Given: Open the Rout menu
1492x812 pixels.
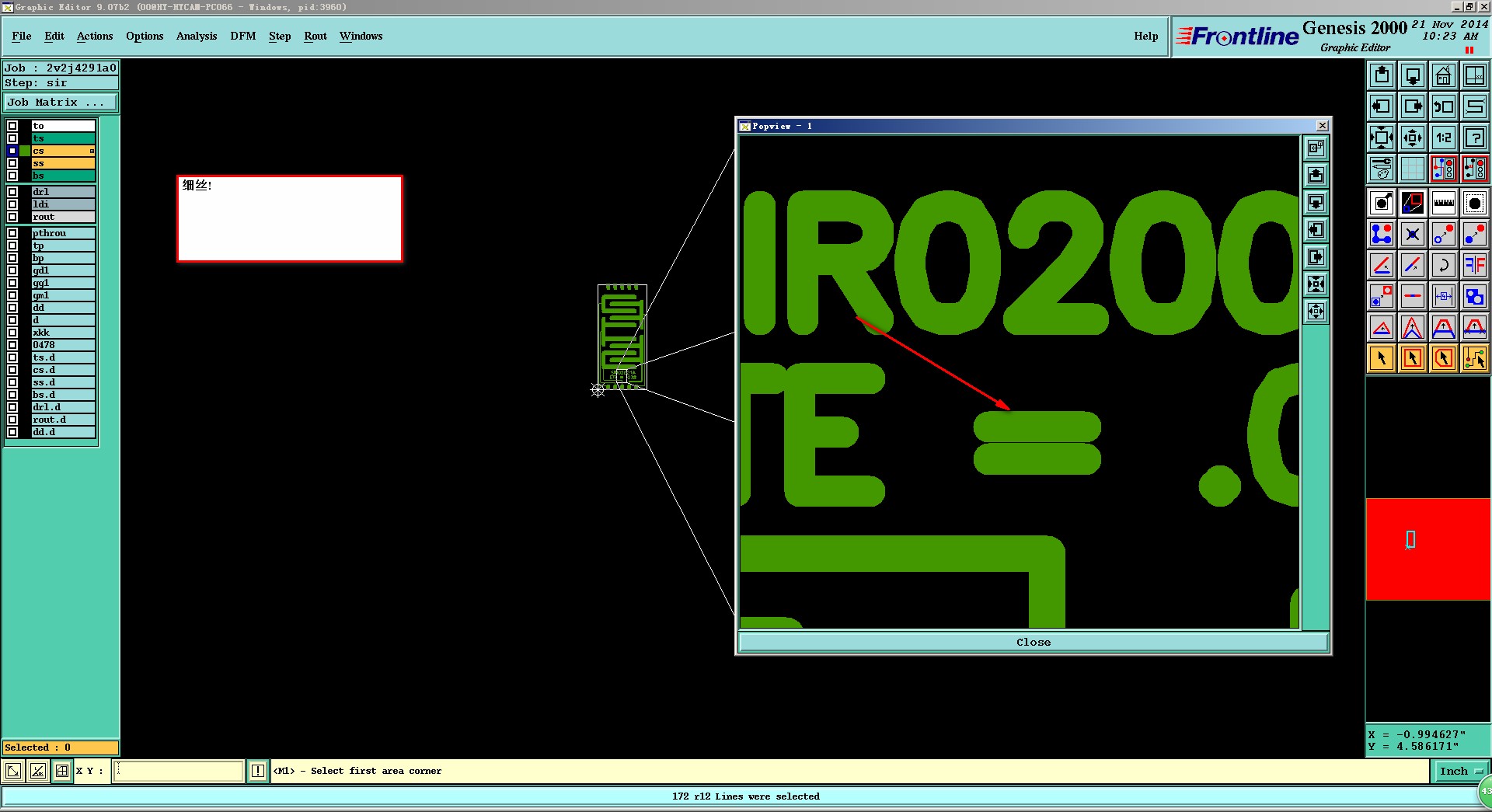Looking at the screenshot, I should (315, 36).
